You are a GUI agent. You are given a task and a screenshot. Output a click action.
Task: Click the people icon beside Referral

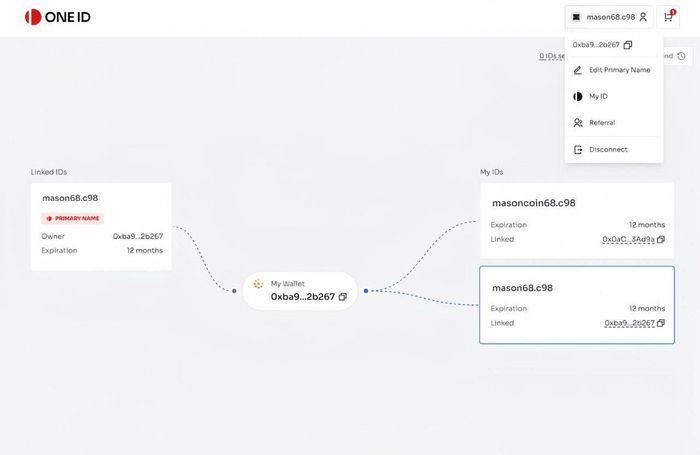point(578,123)
